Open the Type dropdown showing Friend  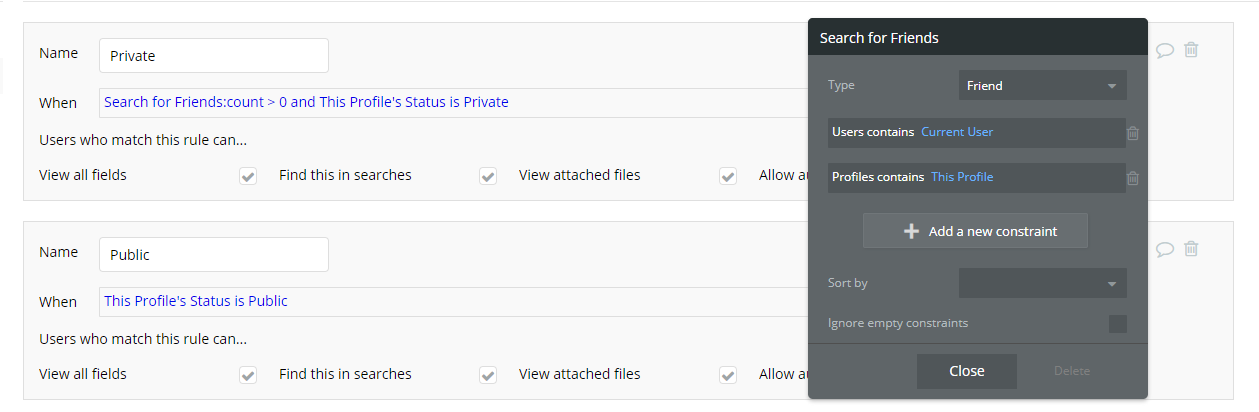tap(1042, 86)
